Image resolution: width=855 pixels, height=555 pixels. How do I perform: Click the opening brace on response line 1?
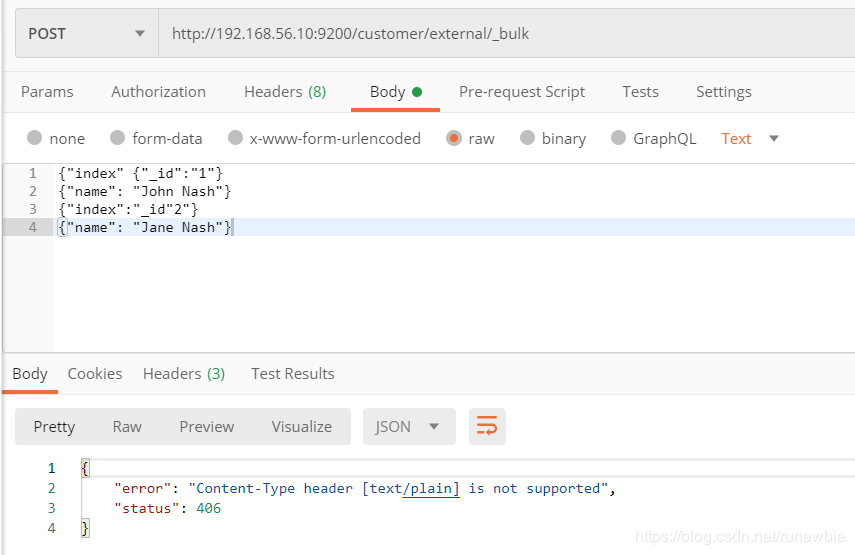click(x=85, y=468)
